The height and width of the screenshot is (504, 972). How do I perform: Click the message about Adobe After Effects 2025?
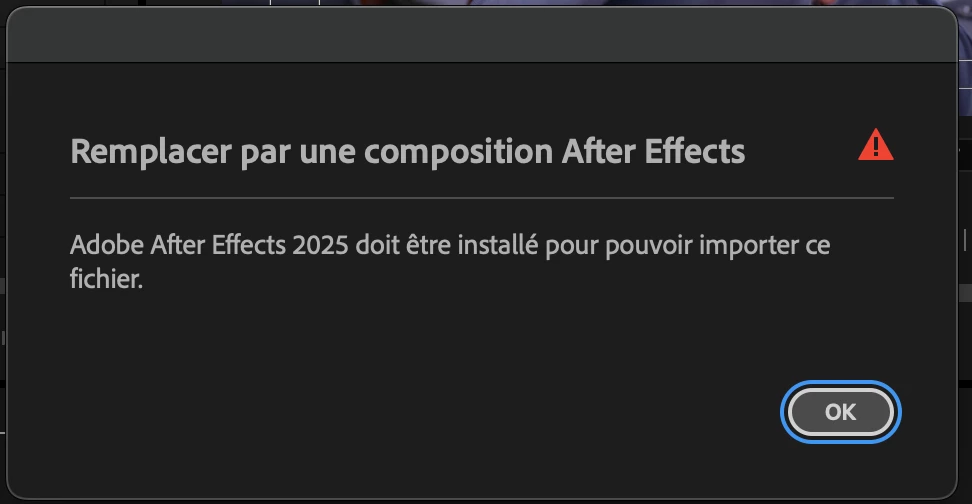coord(450,262)
